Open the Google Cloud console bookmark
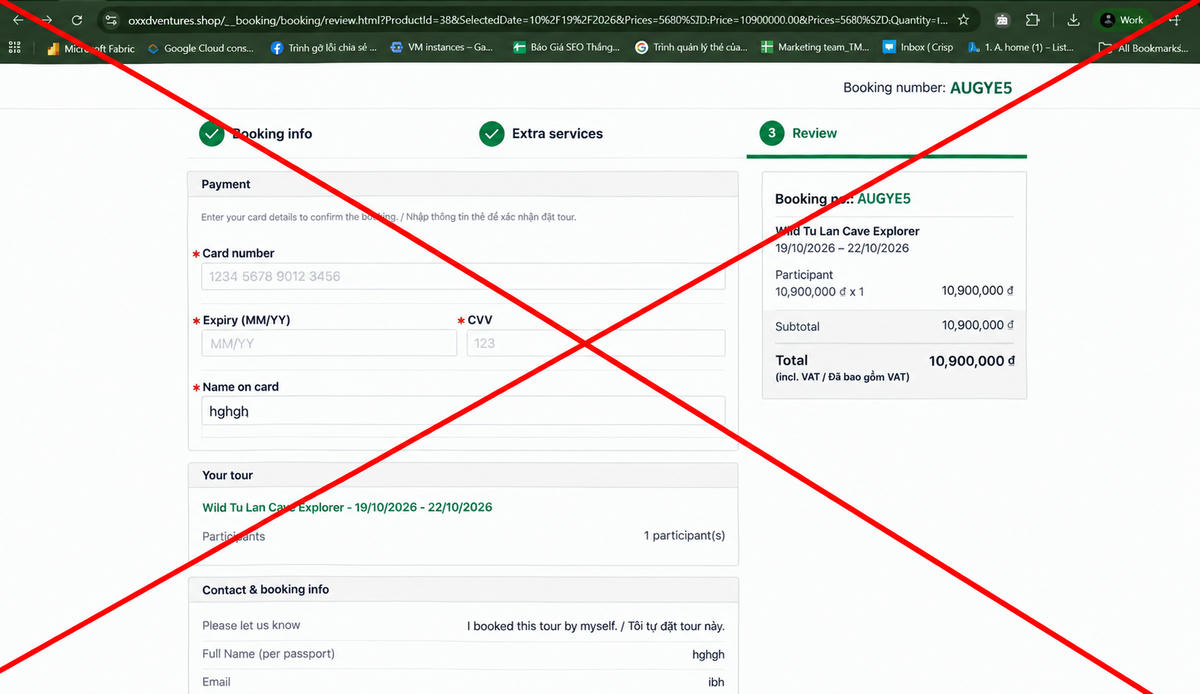This screenshot has width=1200, height=694. [x=201, y=47]
